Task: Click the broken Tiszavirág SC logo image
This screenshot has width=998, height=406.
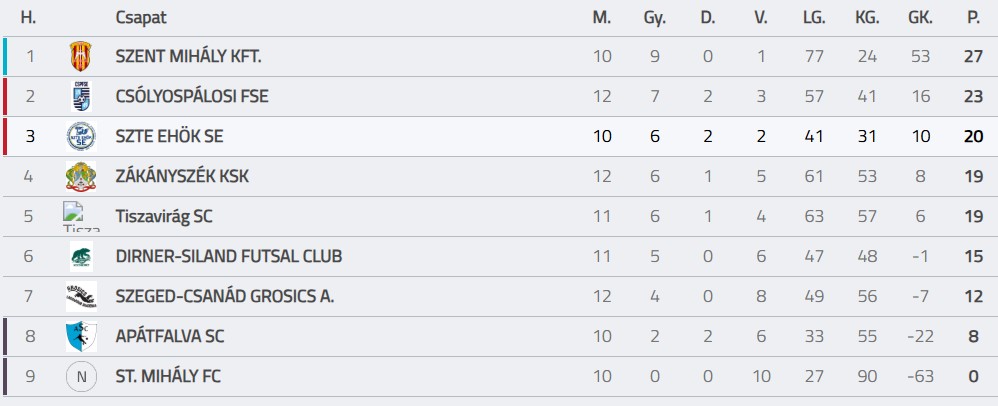Action: click(x=80, y=216)
